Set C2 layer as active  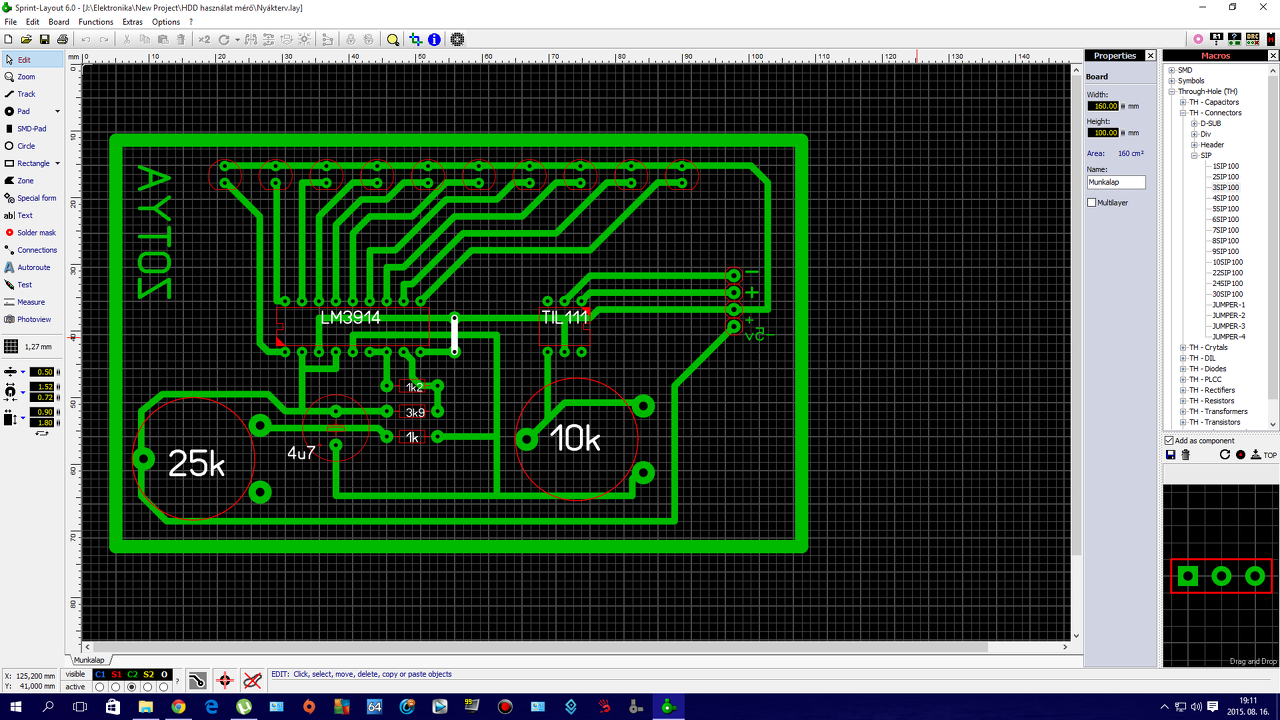click(x=132, y=687)
